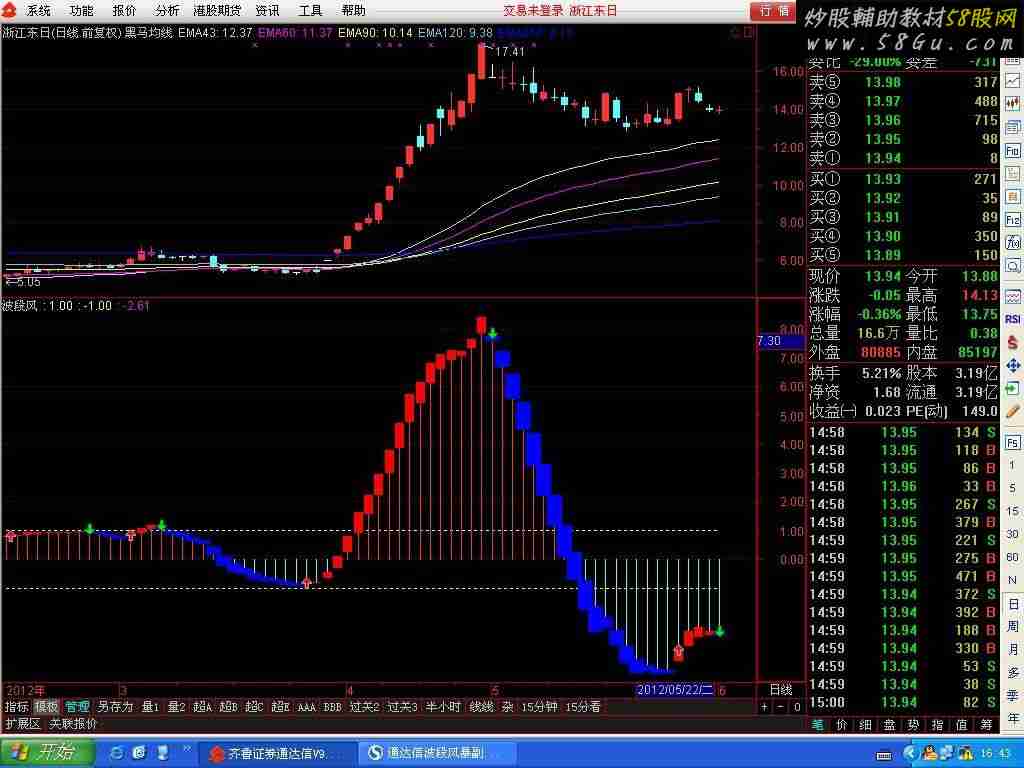Select the 月 (monthly) period button
The height and width of the screenshot is (768, 1024).
coord(1013,649)
